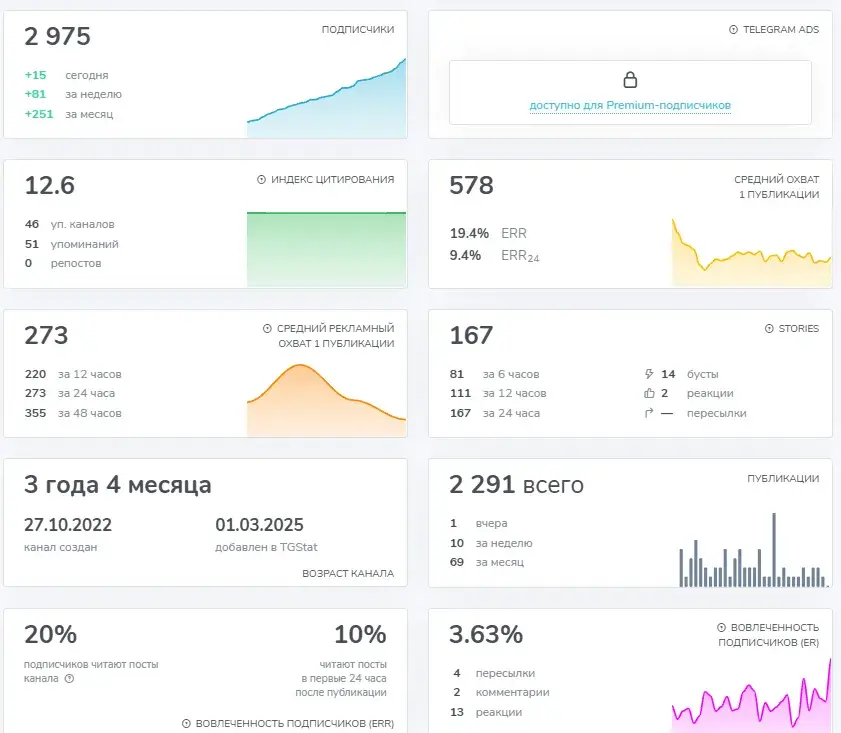Click the average reach value '578'
This screenshot has width=841, height=733.
pos(471,186)
